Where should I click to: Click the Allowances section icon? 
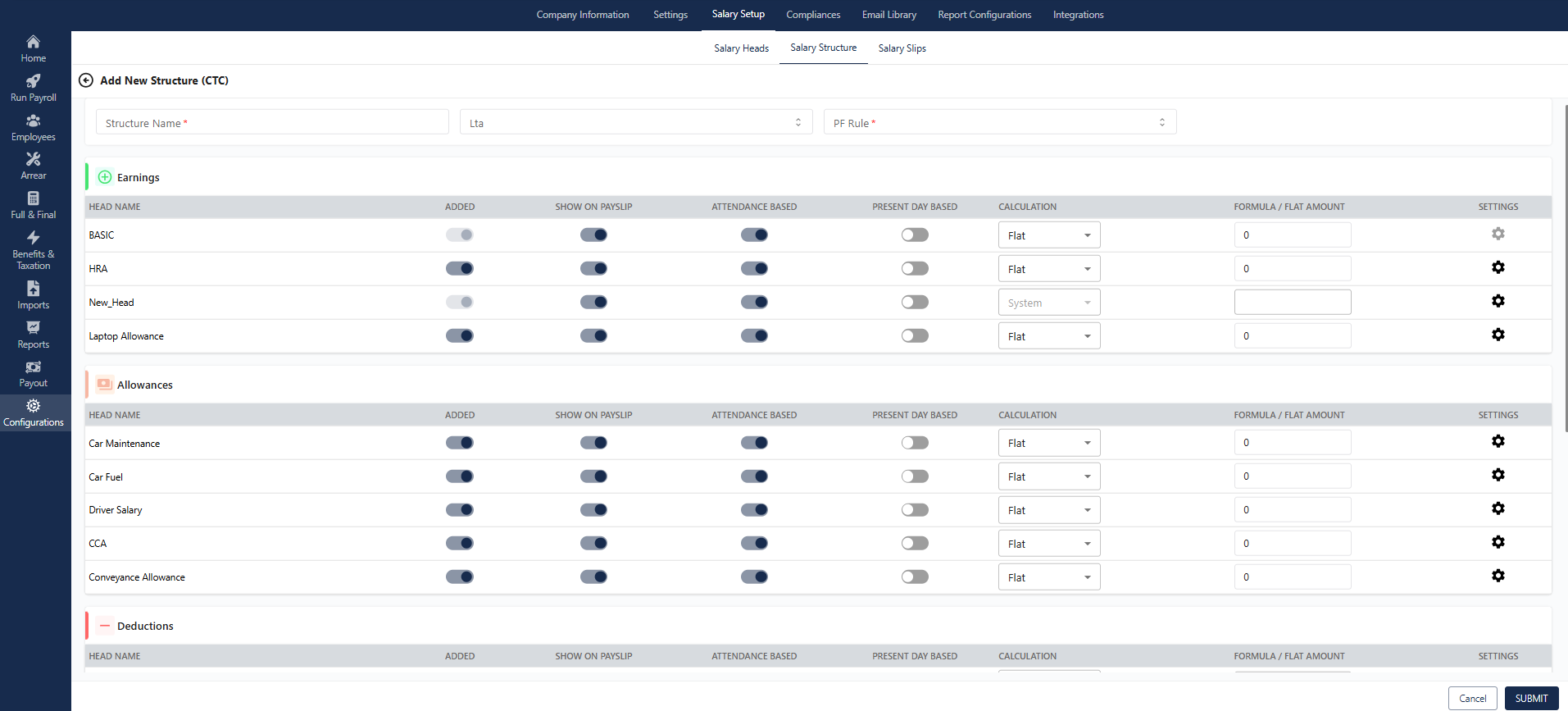click(105, 385)
